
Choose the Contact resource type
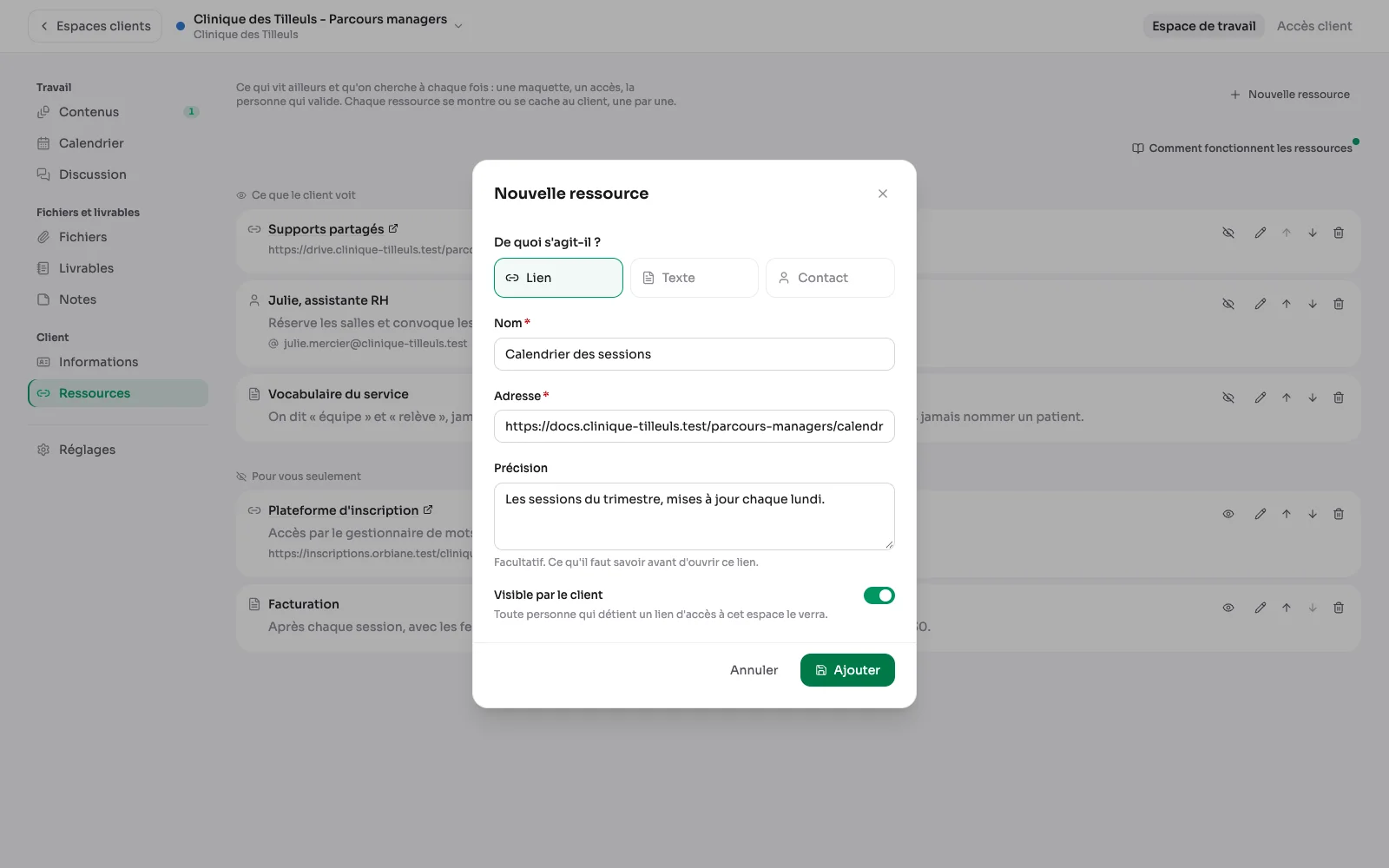830,278
